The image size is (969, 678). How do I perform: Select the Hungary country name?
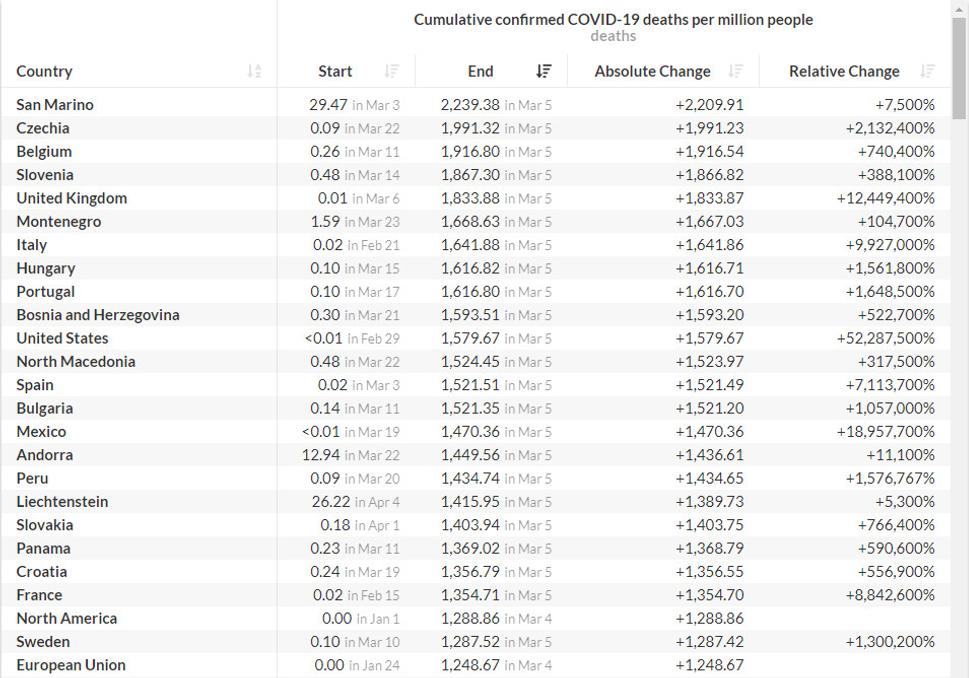pyautogui.click(x=46, y=269)
